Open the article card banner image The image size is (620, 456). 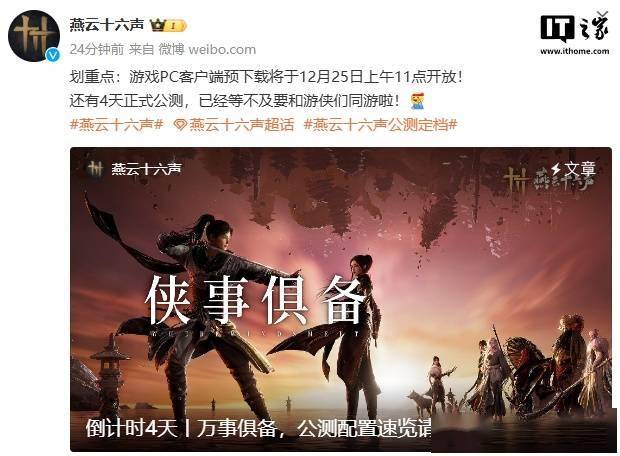point(341,299)
